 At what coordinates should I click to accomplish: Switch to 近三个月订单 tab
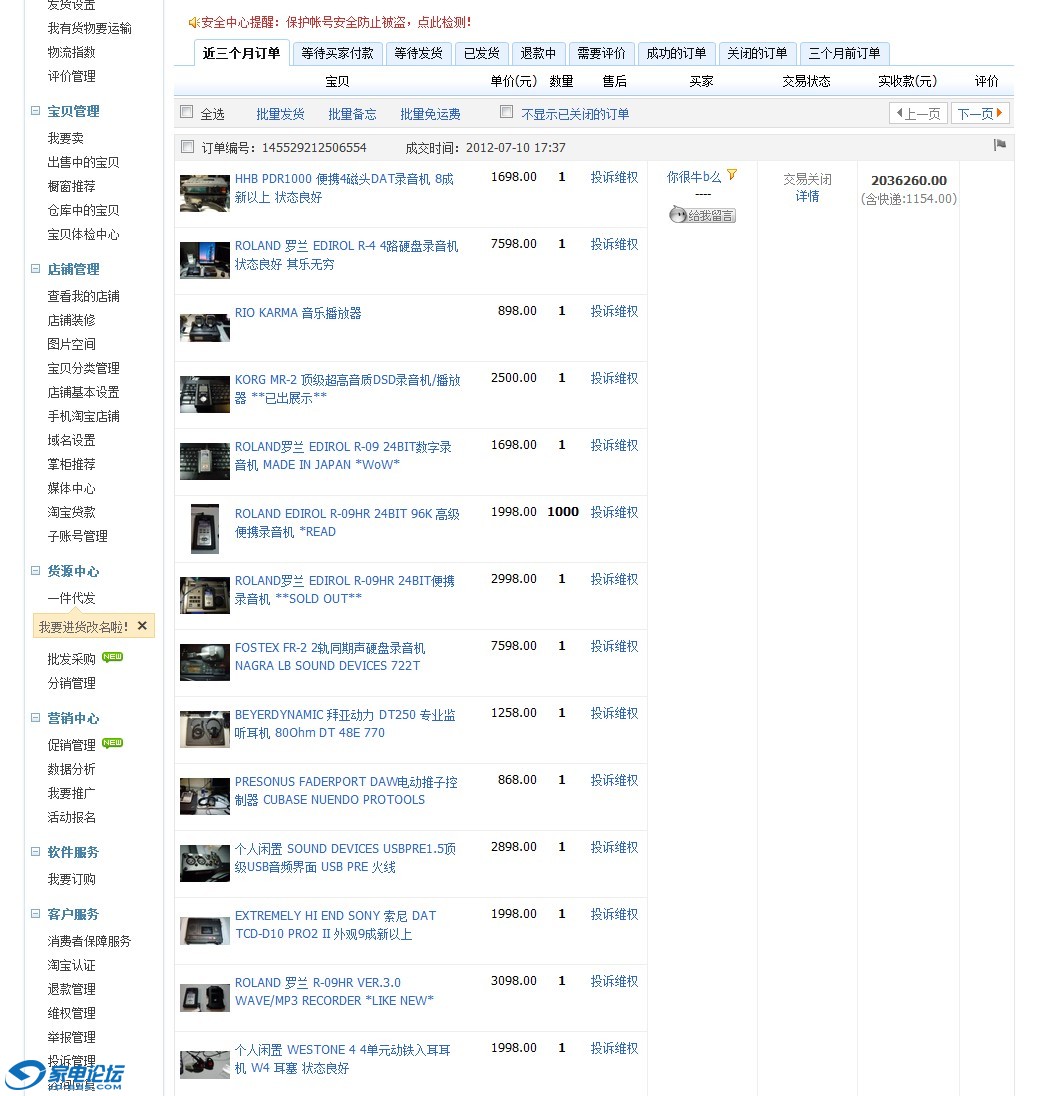click(x=241, y=53)
